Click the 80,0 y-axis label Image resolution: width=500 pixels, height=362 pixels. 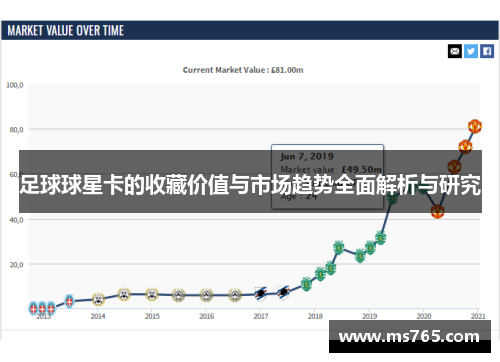pos(16,130)
